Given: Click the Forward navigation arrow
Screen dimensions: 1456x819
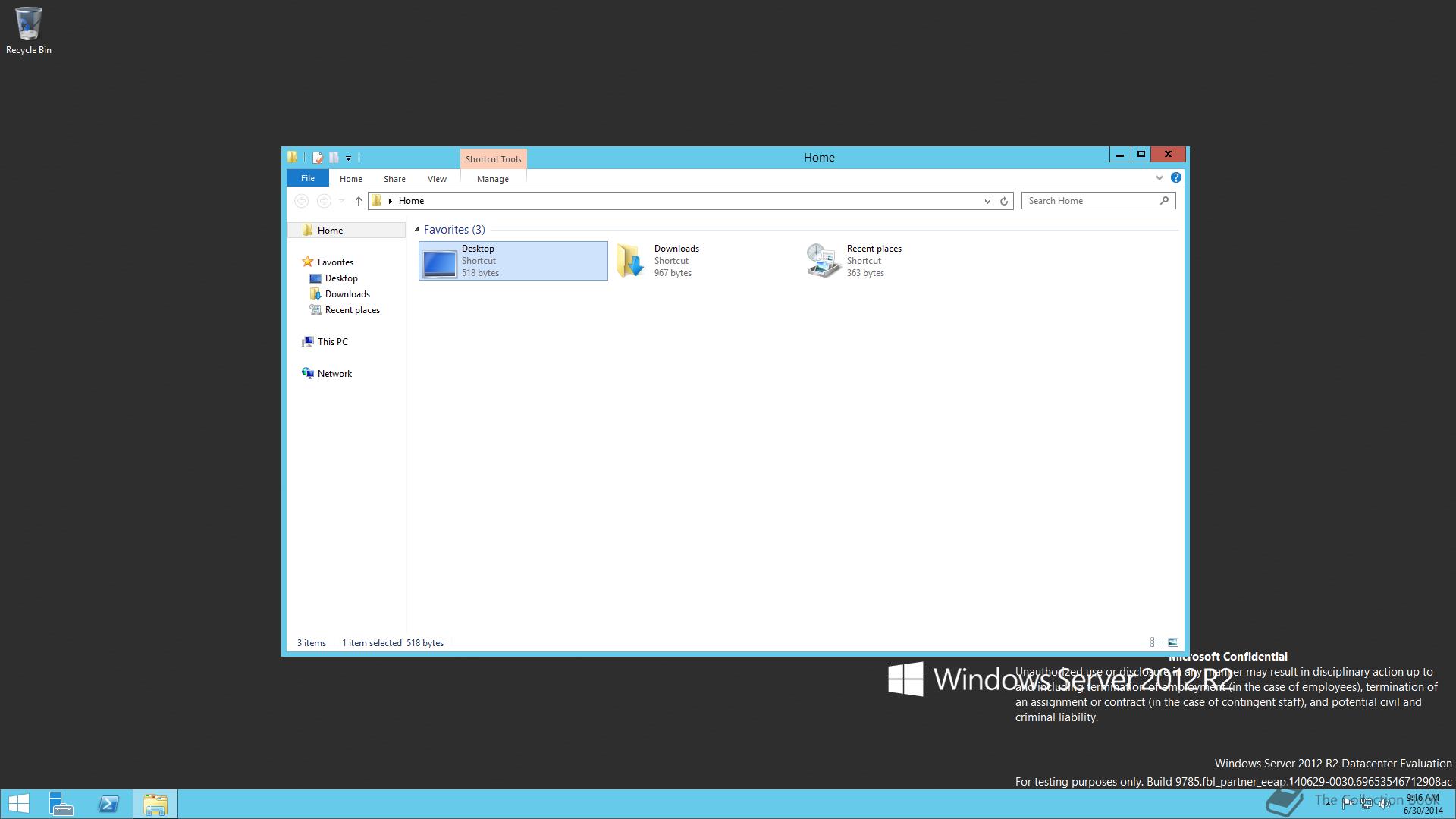Looking at the screenshot, I should (x=324, y=201).
